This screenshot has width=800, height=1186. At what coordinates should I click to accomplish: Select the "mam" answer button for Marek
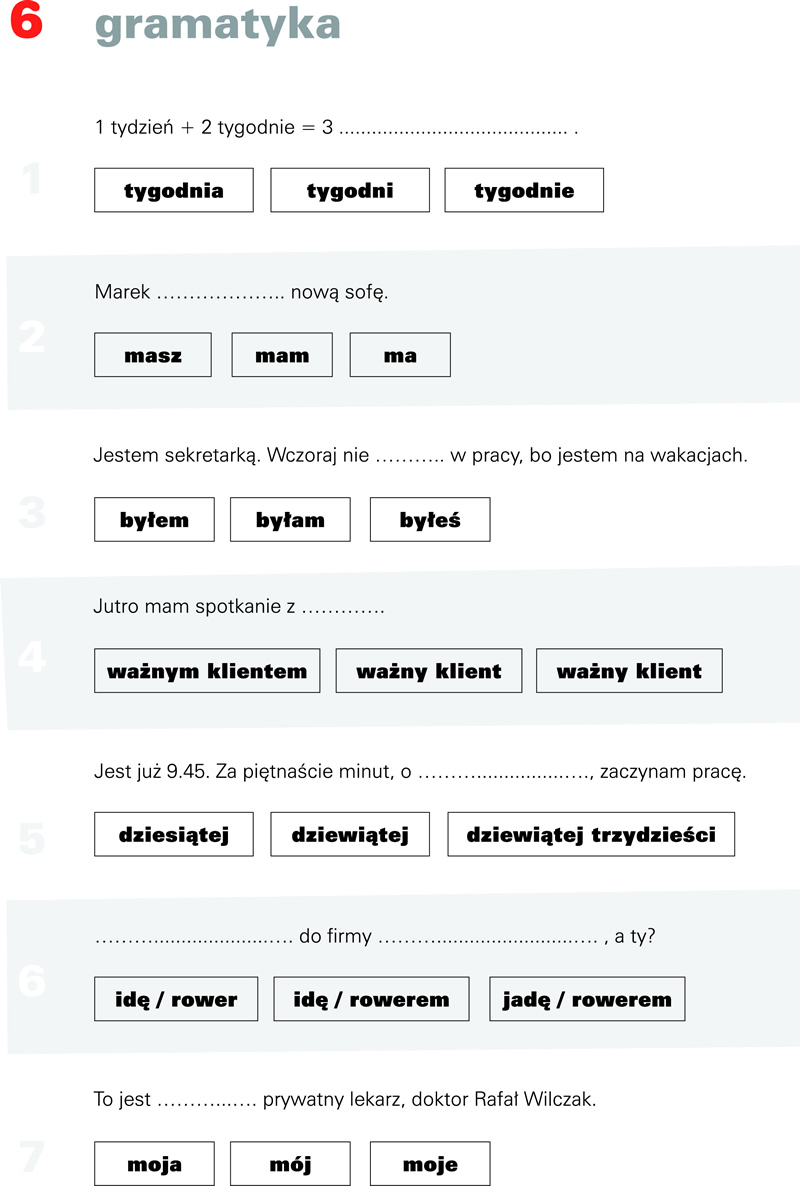click(x=282, y=355)
